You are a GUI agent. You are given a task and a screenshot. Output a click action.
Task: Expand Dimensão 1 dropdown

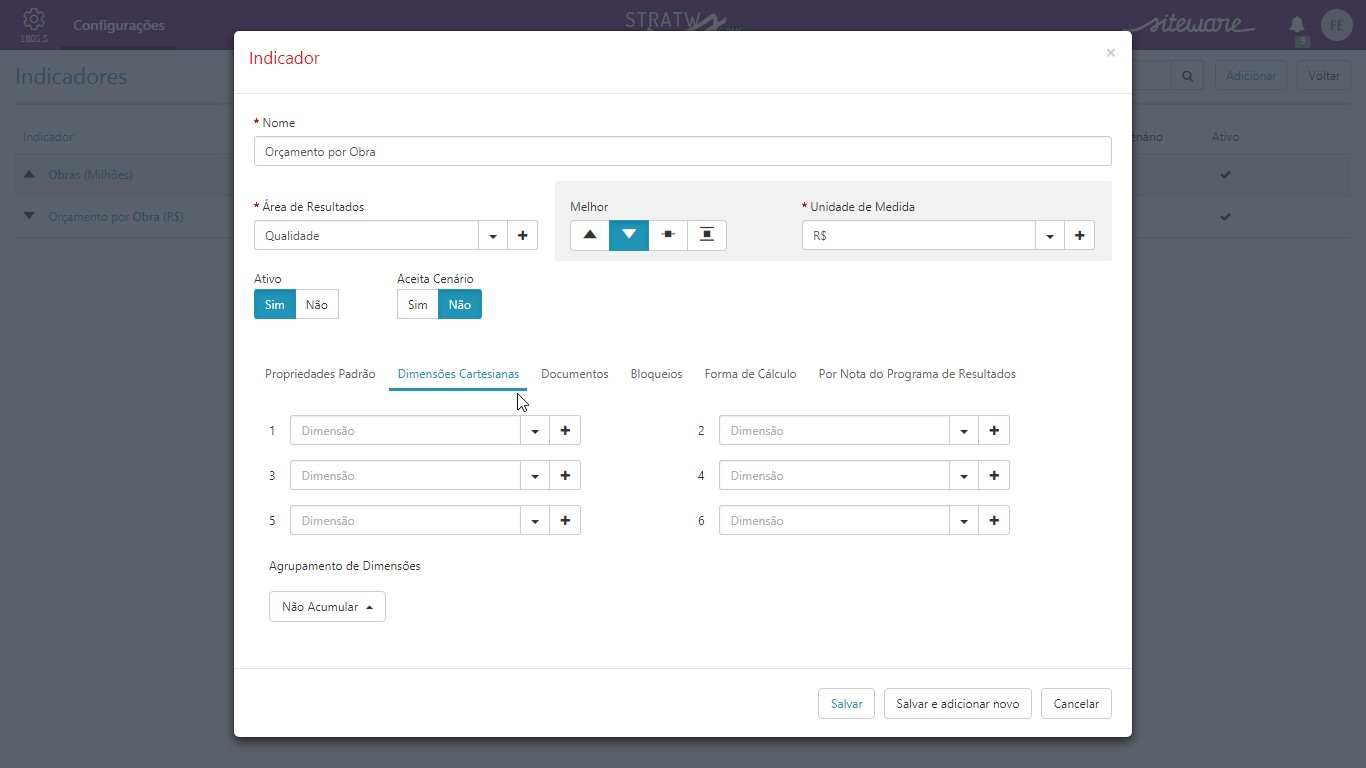pos(535,431)
